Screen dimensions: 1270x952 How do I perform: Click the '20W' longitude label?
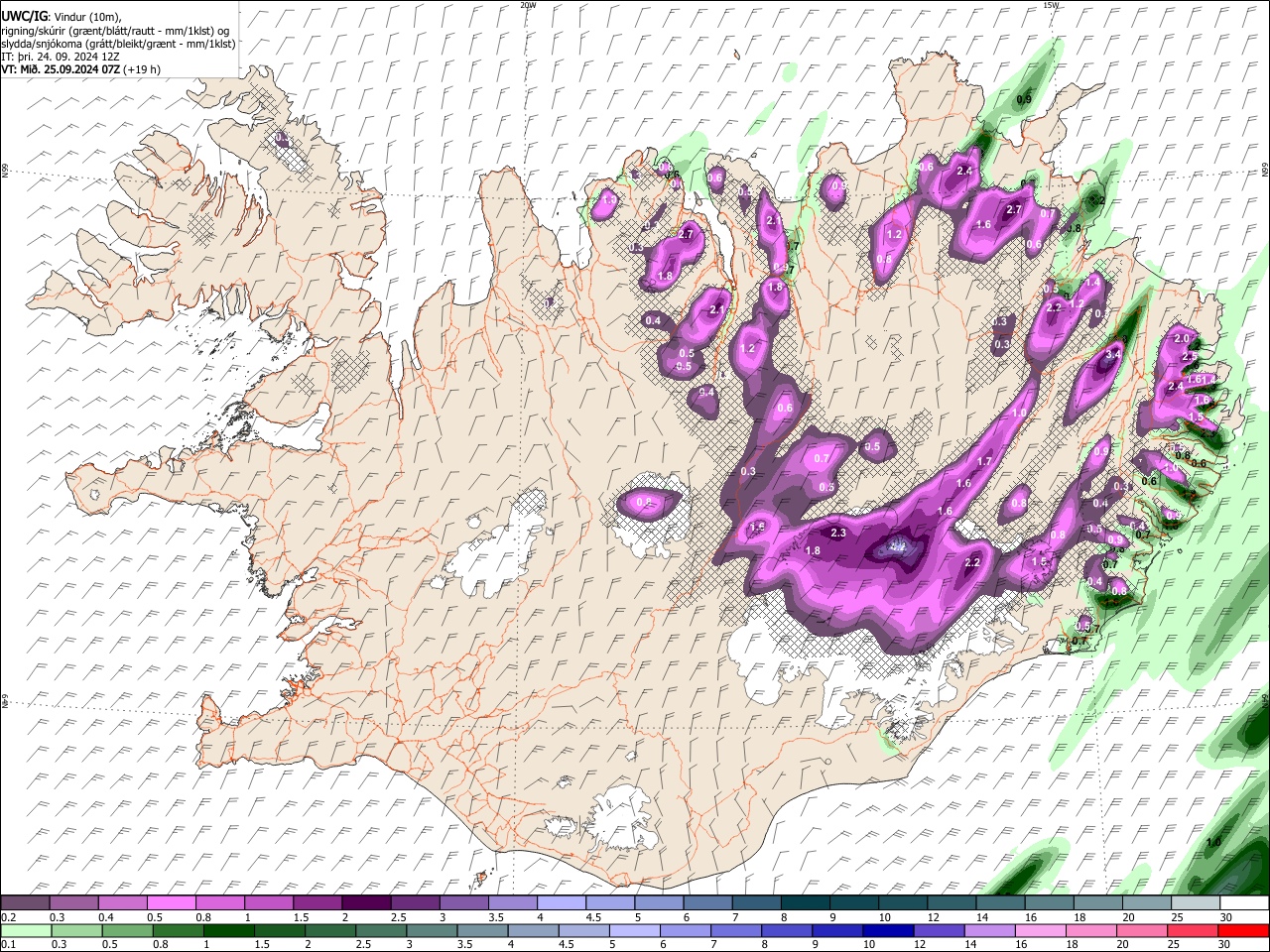528,5
